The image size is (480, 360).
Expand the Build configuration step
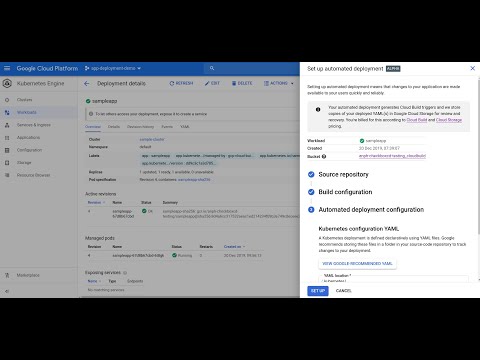[x=345, y=192]
